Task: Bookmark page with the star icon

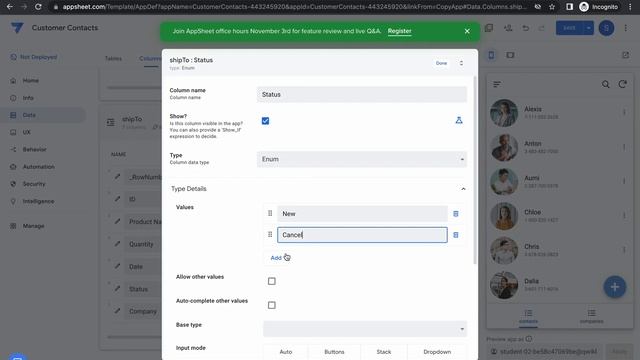Action: [x=552, y=7]
